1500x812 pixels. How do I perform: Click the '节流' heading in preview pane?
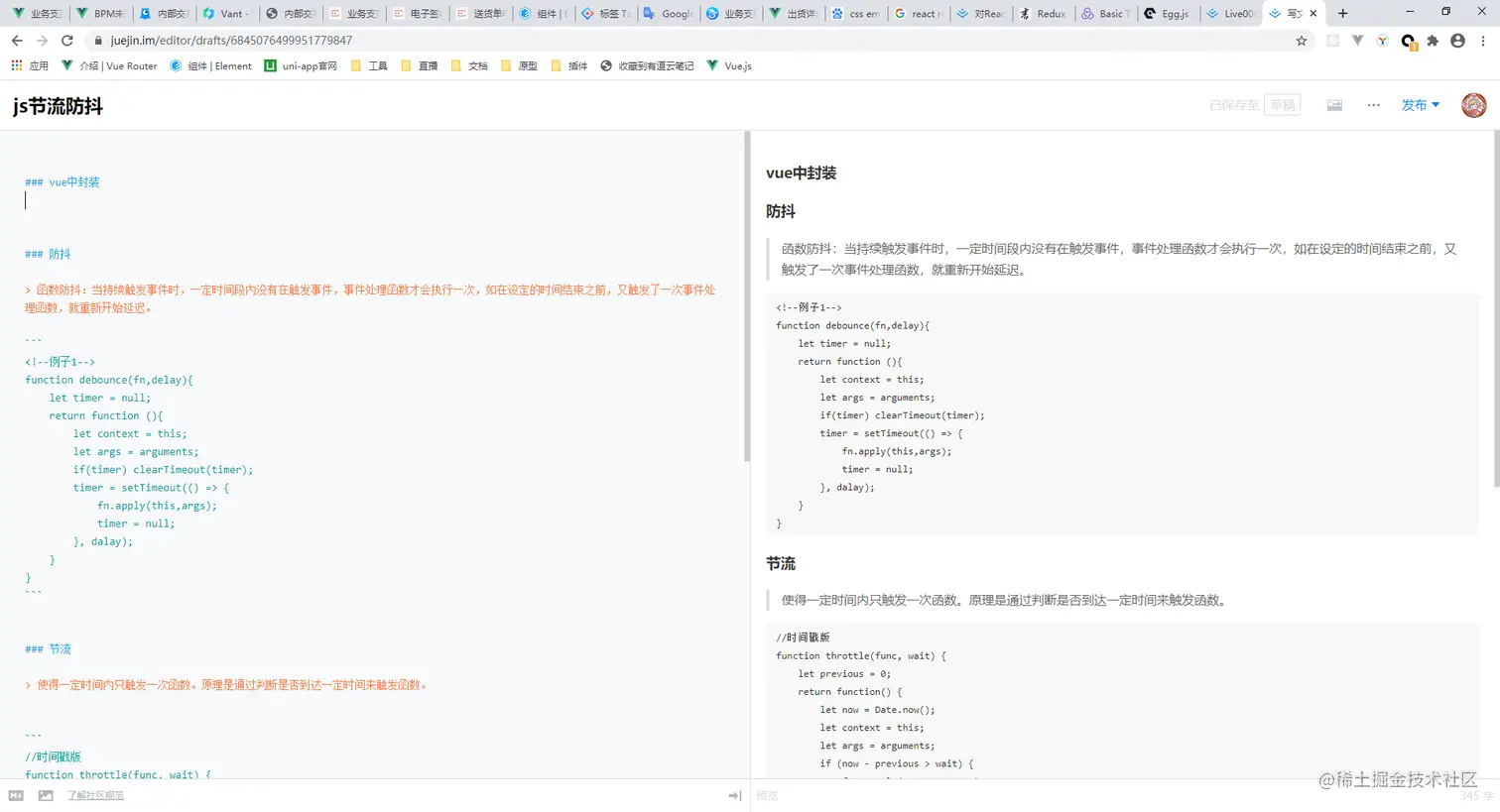[781, 563]
